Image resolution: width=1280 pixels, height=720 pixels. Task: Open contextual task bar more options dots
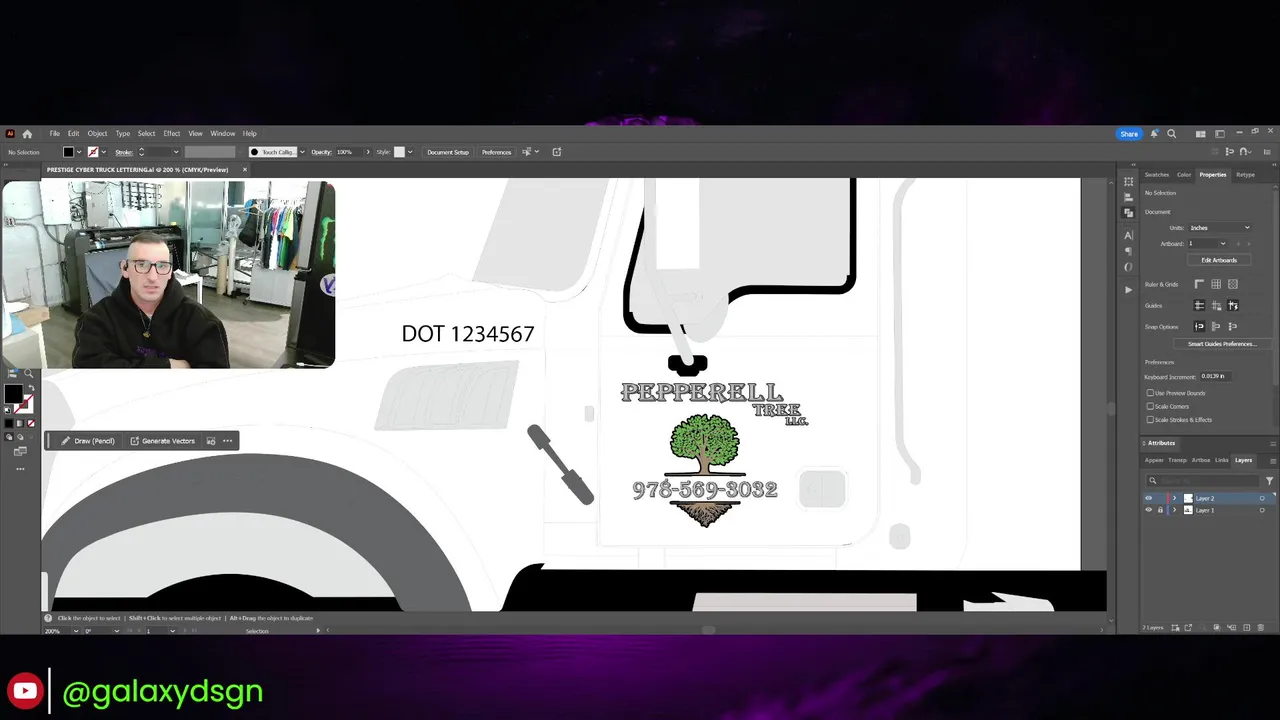tap(228, 441)
